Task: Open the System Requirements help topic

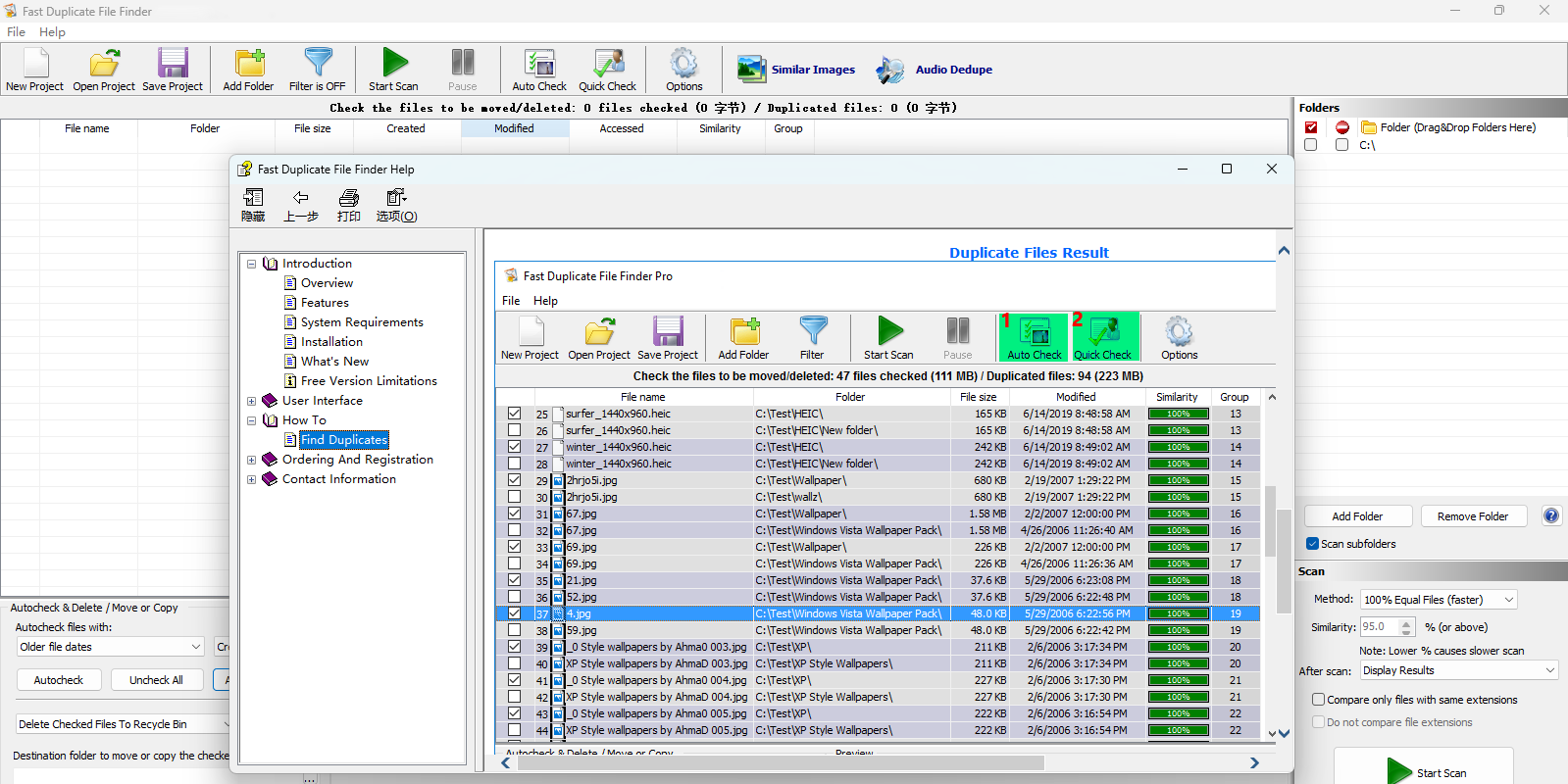Action: point(362,322)
